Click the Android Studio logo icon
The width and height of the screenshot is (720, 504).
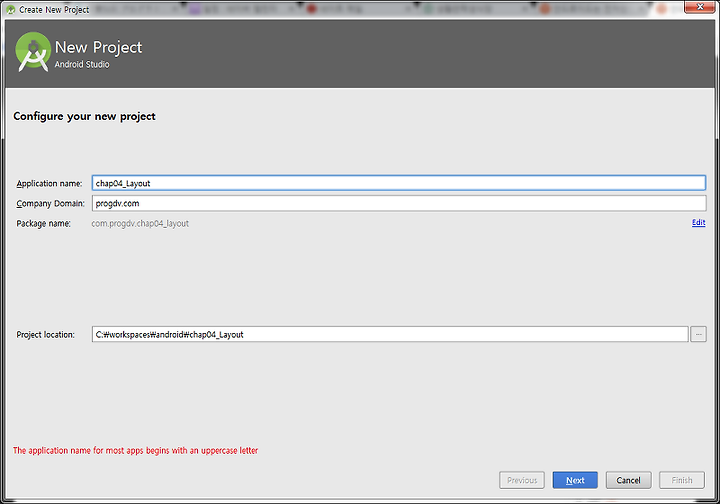[x=33, y=52]
